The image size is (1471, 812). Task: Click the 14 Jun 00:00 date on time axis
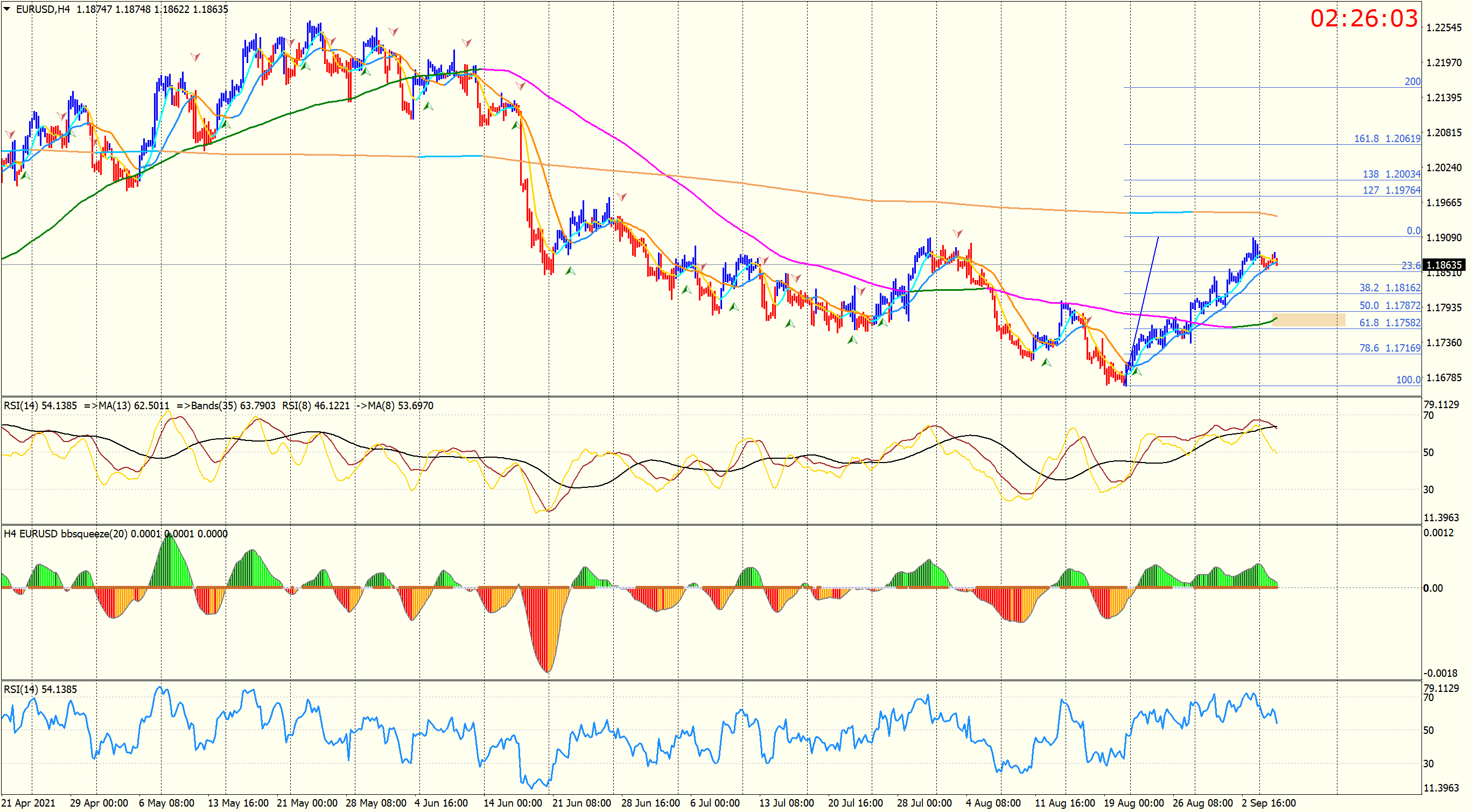512,803
